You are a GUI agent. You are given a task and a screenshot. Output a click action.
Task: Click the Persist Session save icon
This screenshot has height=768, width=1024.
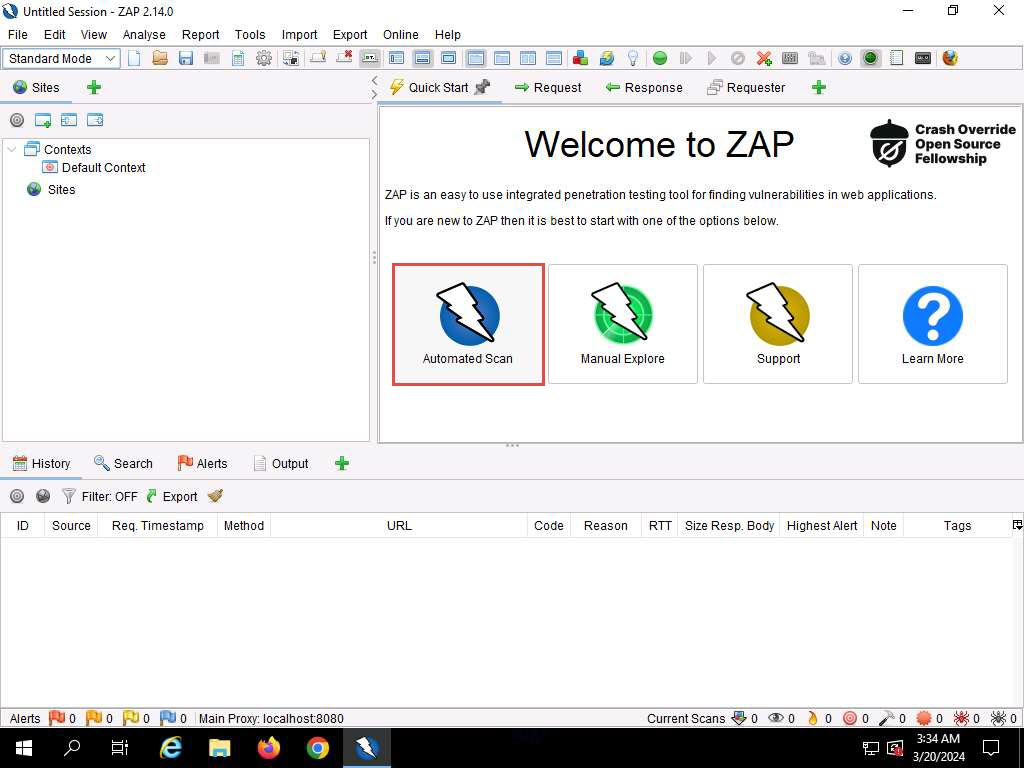pyautogui.click(x=186, y=58)
